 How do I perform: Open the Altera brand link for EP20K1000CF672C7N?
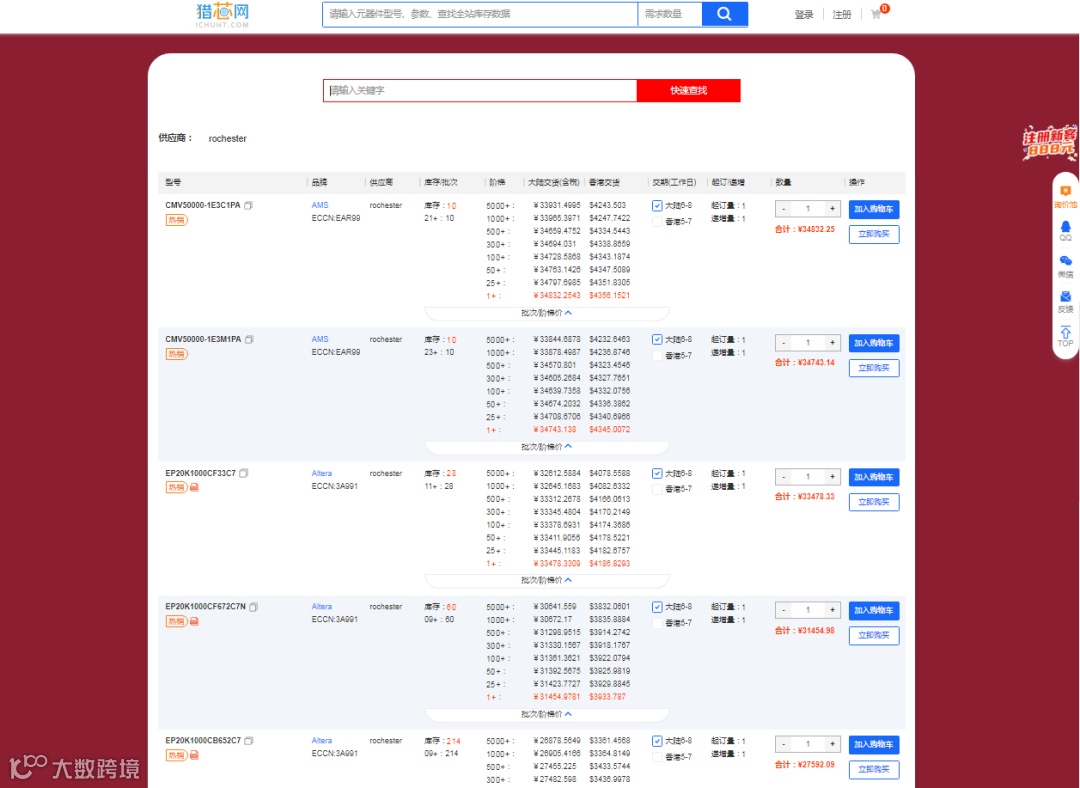(x=322, y=607)
